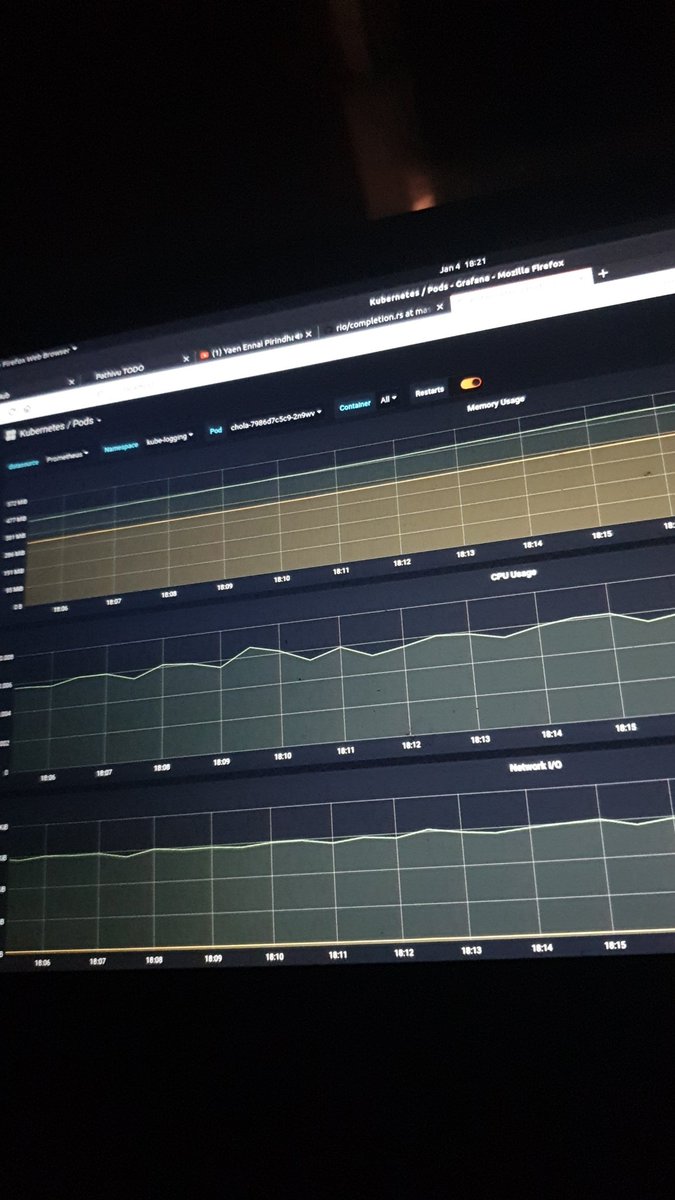Image resolution: width=675 pixels, height=1200 pixels.
Task: Click the 18:10 label under Memory Usage
Action: [x=281, y=578]
